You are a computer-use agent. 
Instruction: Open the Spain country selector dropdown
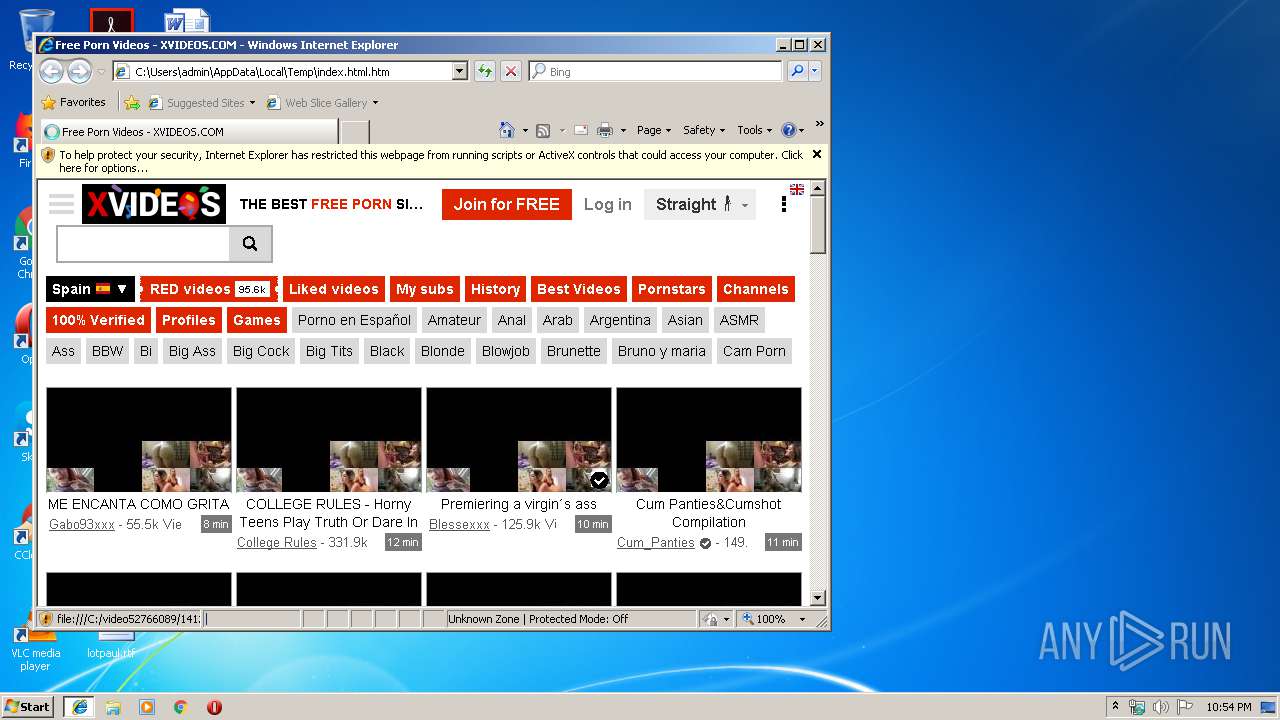tap(90, 289)
